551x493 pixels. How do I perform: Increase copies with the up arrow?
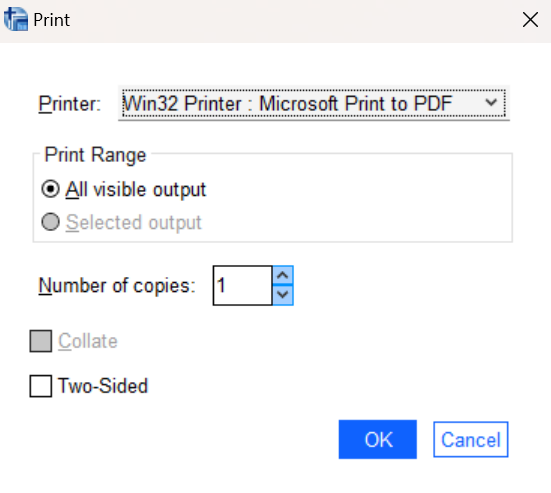click(283, 275)
